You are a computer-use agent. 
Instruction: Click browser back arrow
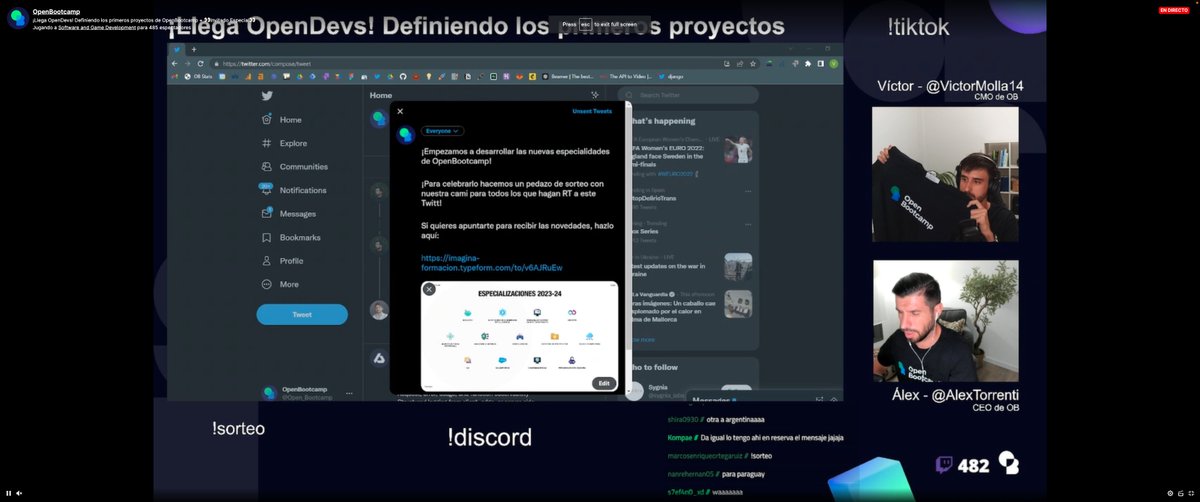pos(176,63)
